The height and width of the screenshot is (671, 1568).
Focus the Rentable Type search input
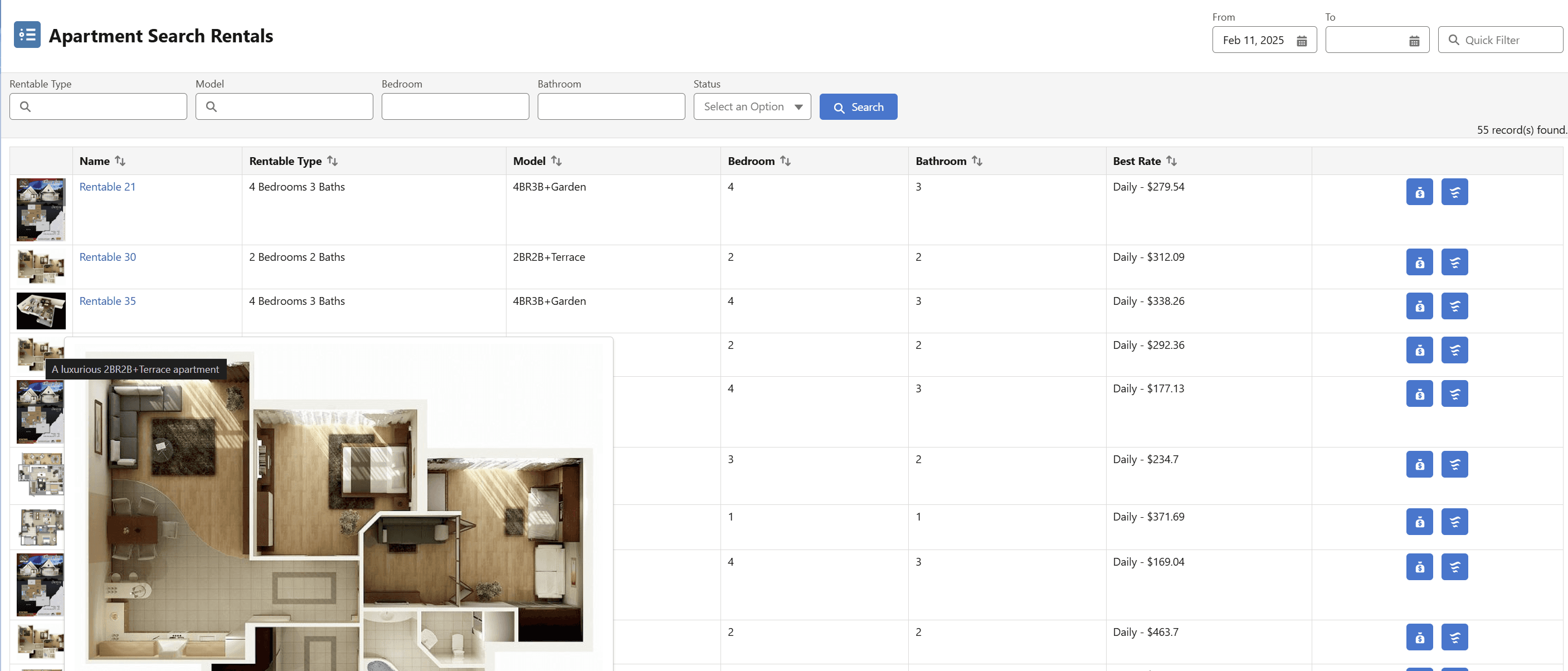click(98, 106)
